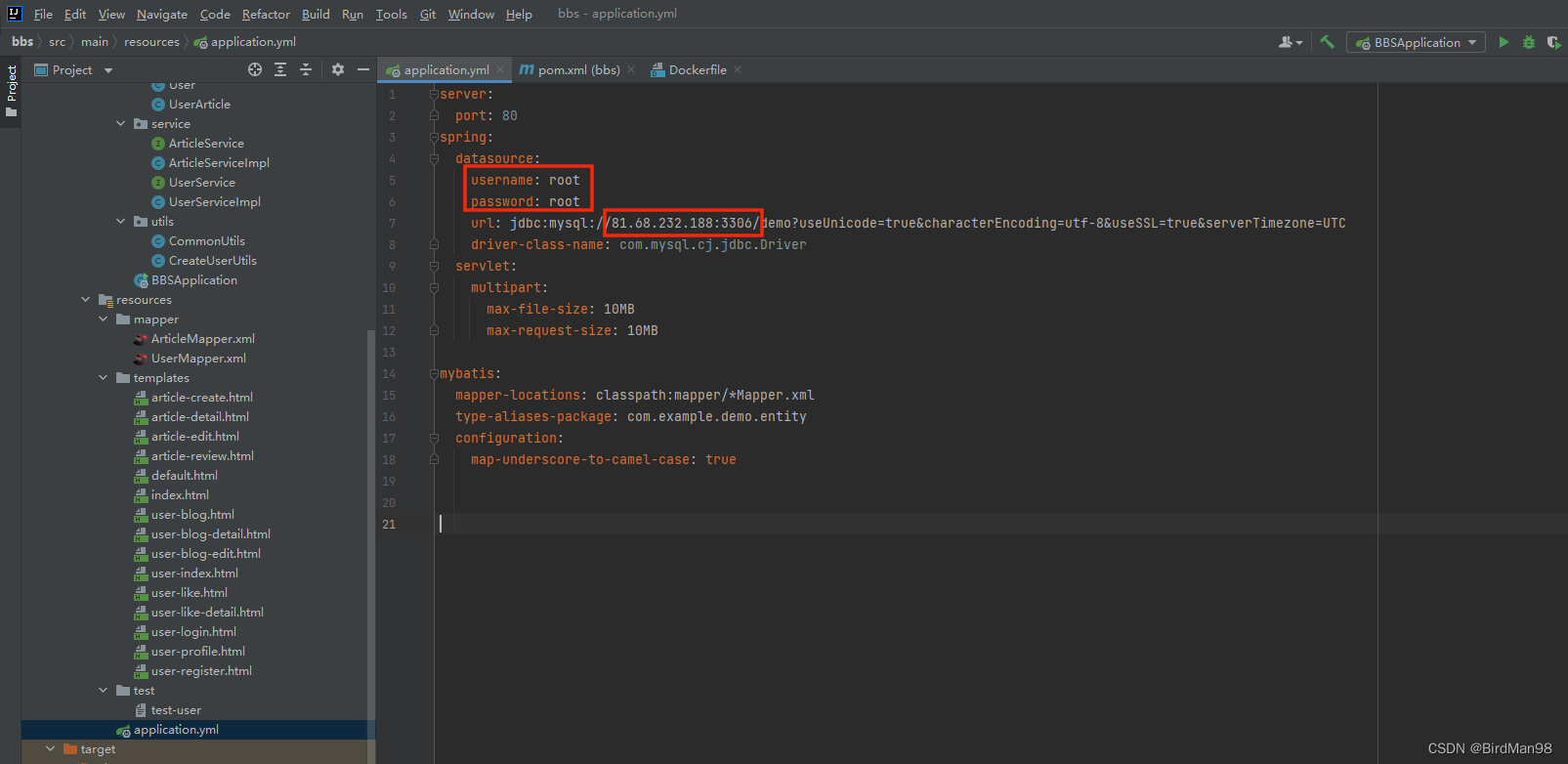Click the Project vertical sidebar tab

[11, 91]
